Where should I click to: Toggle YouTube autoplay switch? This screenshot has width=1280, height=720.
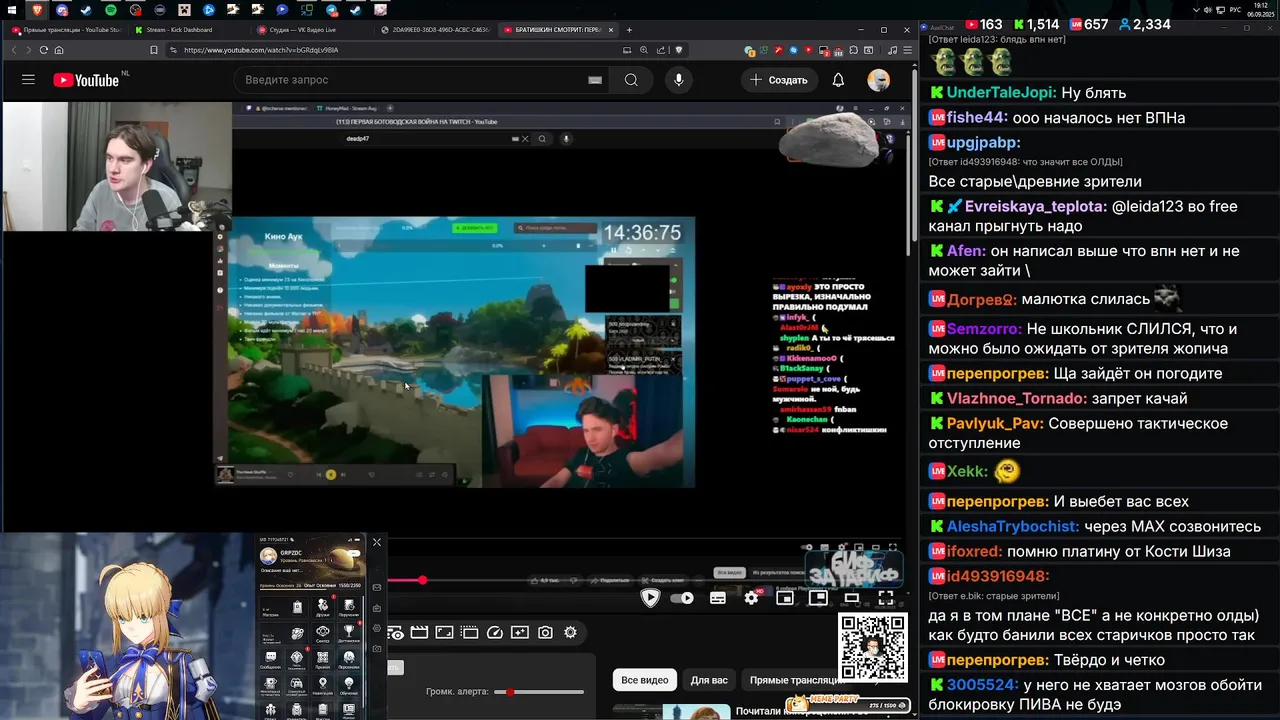[x=682, y=598]
